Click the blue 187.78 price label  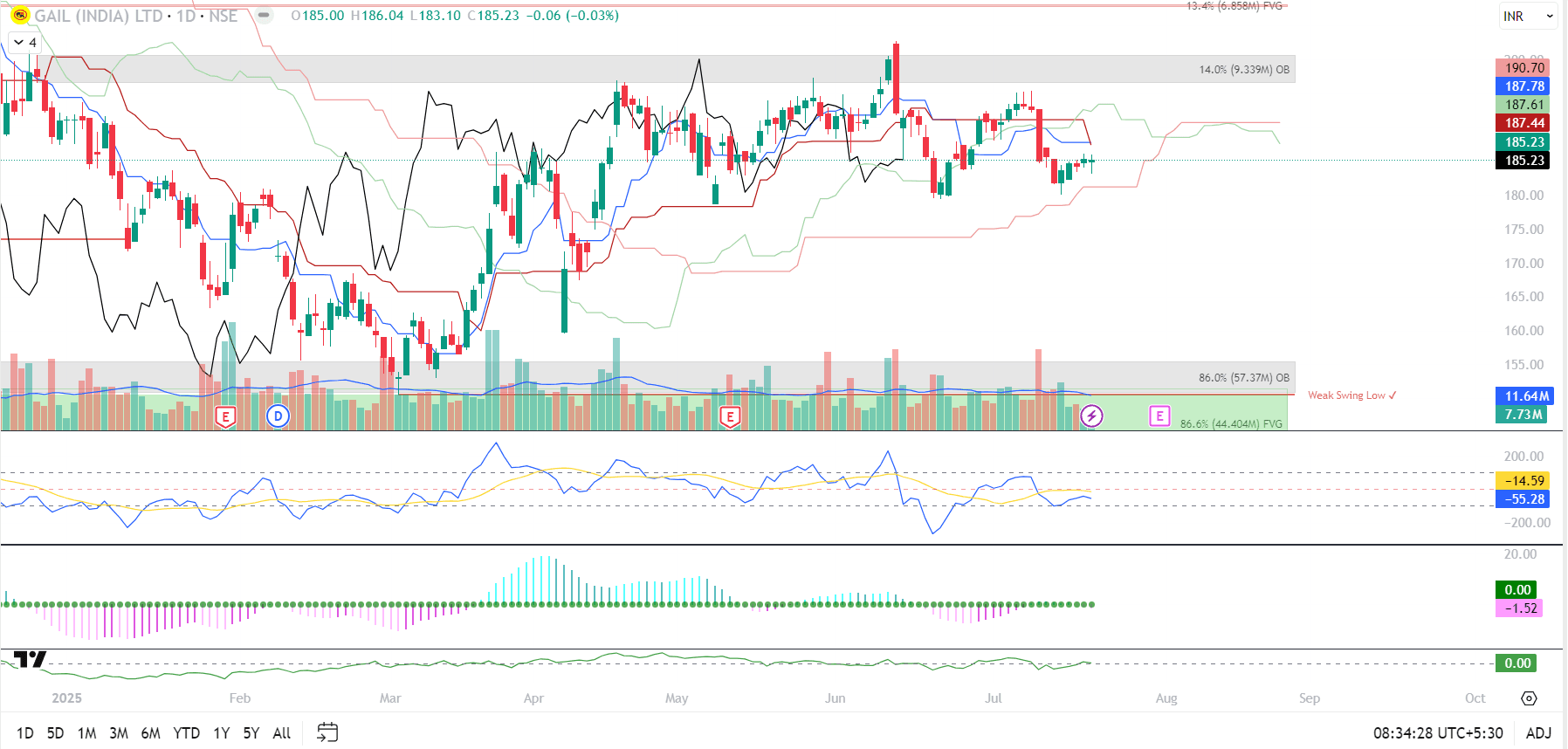click(1523, 86)
